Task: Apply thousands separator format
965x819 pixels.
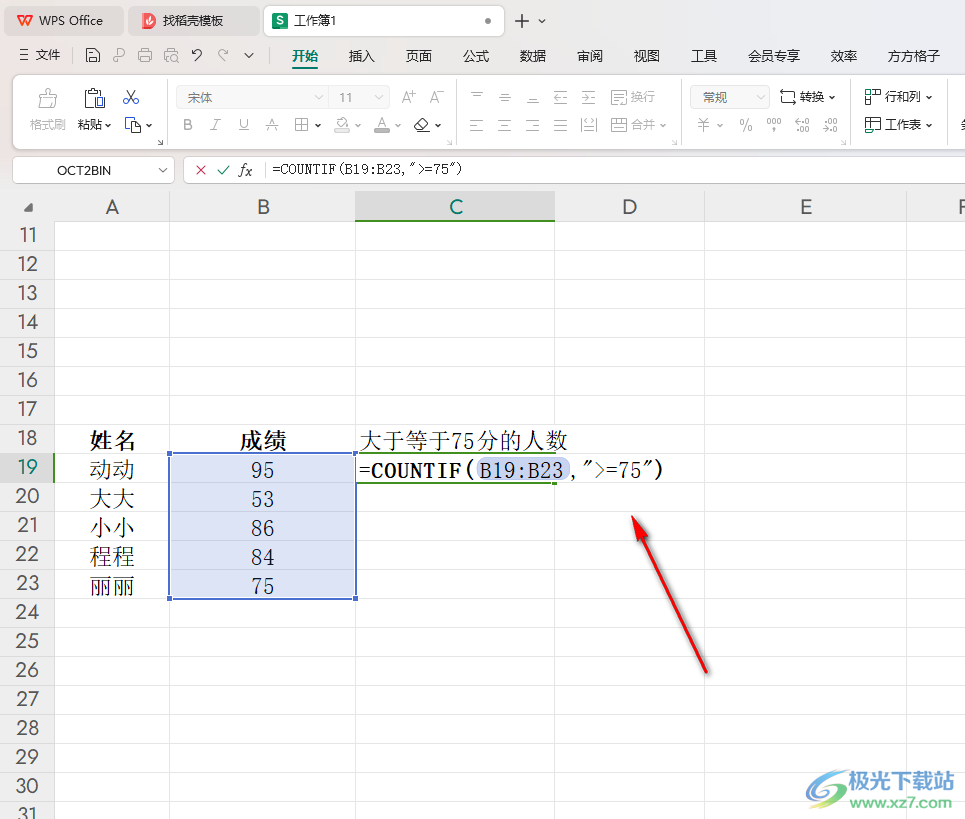Action: tap(774, 125)
